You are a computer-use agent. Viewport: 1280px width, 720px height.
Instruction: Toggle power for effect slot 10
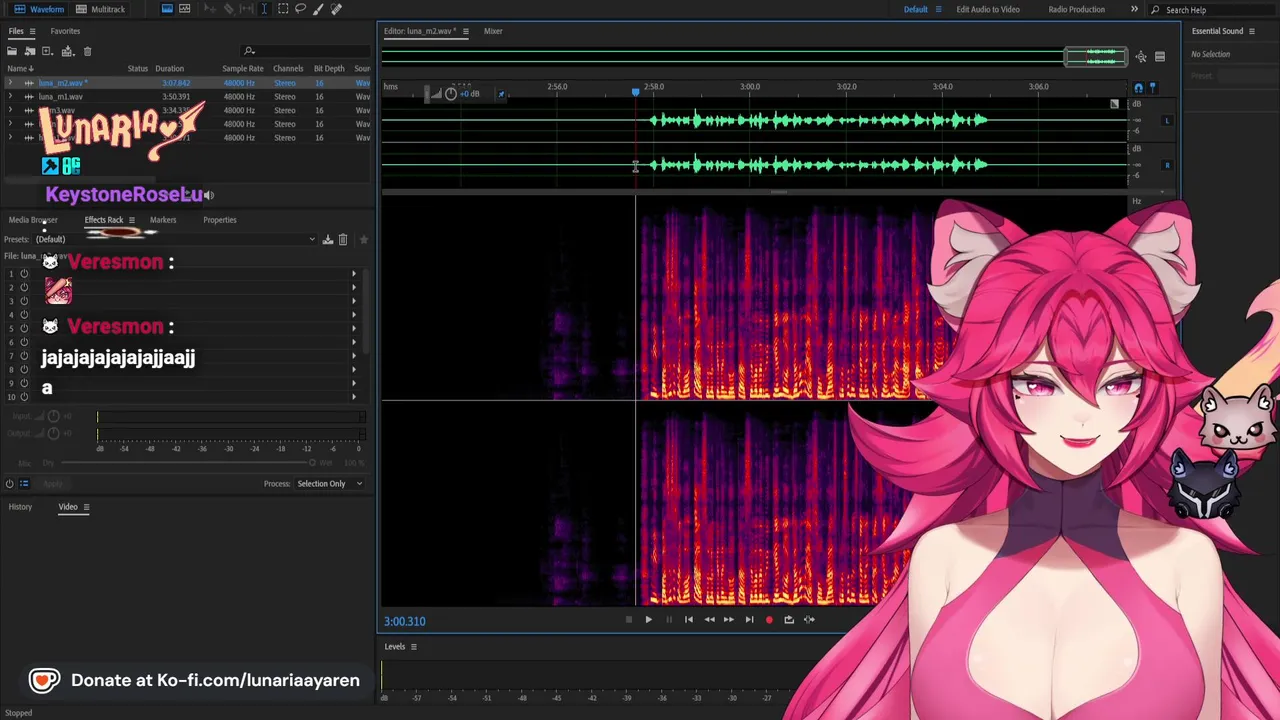click(x=24, y=397)
